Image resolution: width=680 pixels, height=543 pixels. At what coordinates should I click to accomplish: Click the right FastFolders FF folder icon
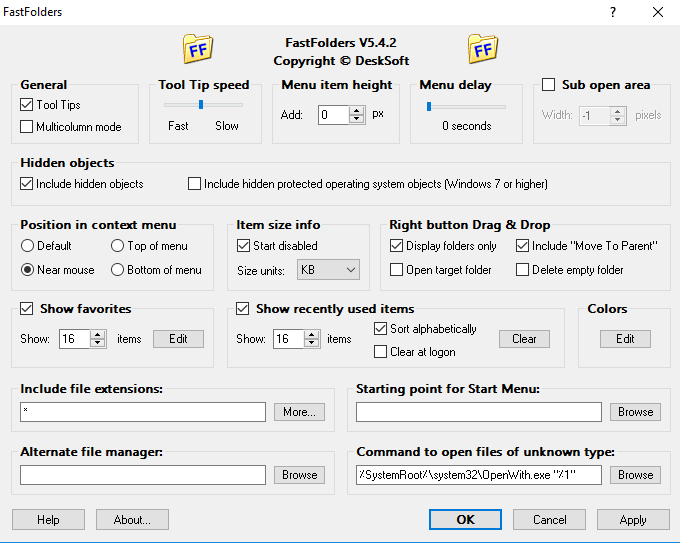483,49
